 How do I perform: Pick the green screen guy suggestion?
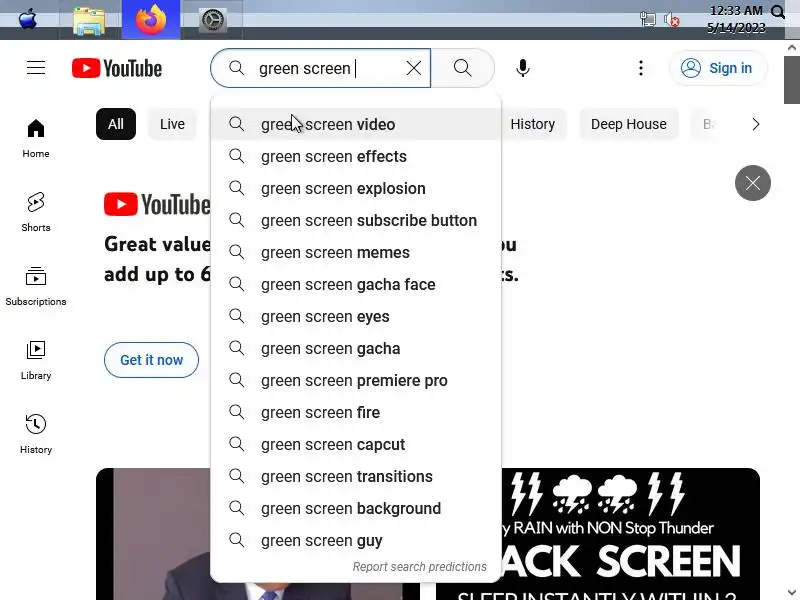click(x=356, y=540)
